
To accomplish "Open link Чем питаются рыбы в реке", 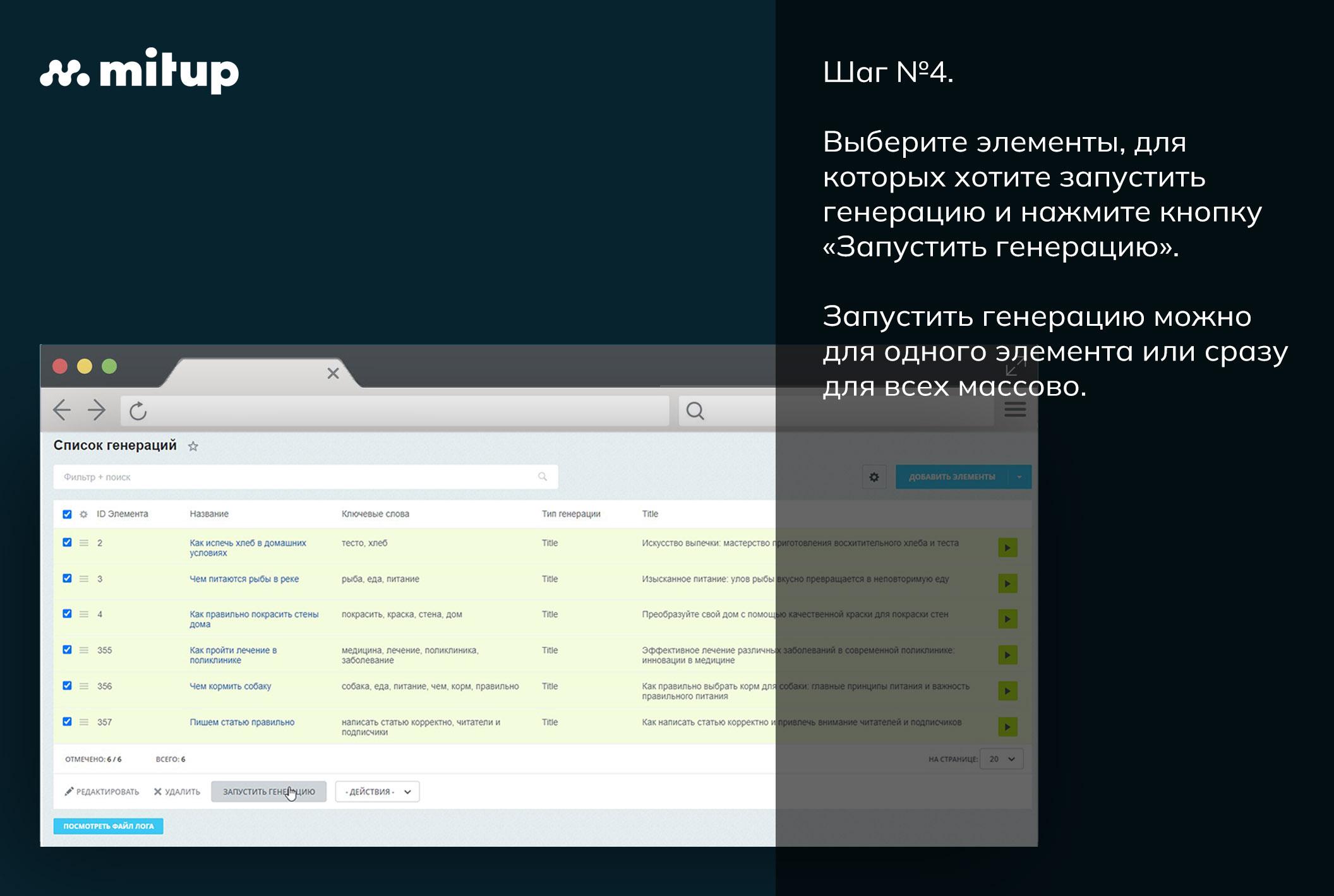I will (244, 579).
